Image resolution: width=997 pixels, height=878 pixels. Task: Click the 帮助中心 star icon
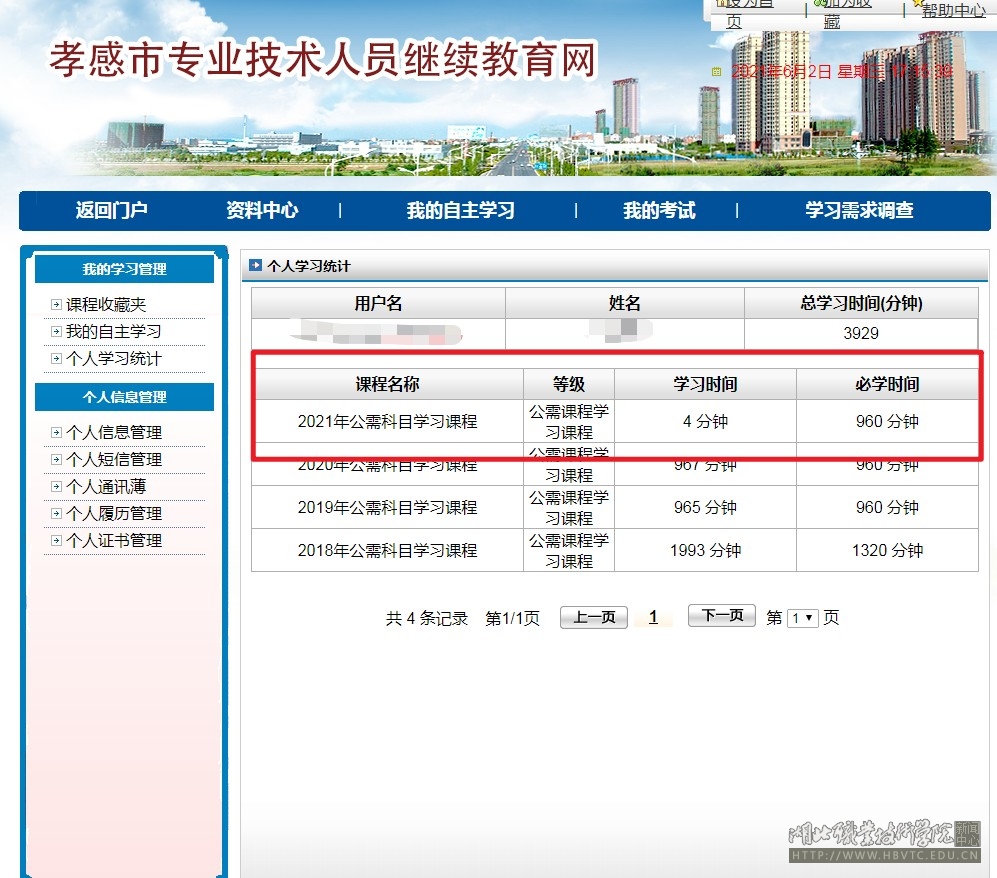pos(917,3)
